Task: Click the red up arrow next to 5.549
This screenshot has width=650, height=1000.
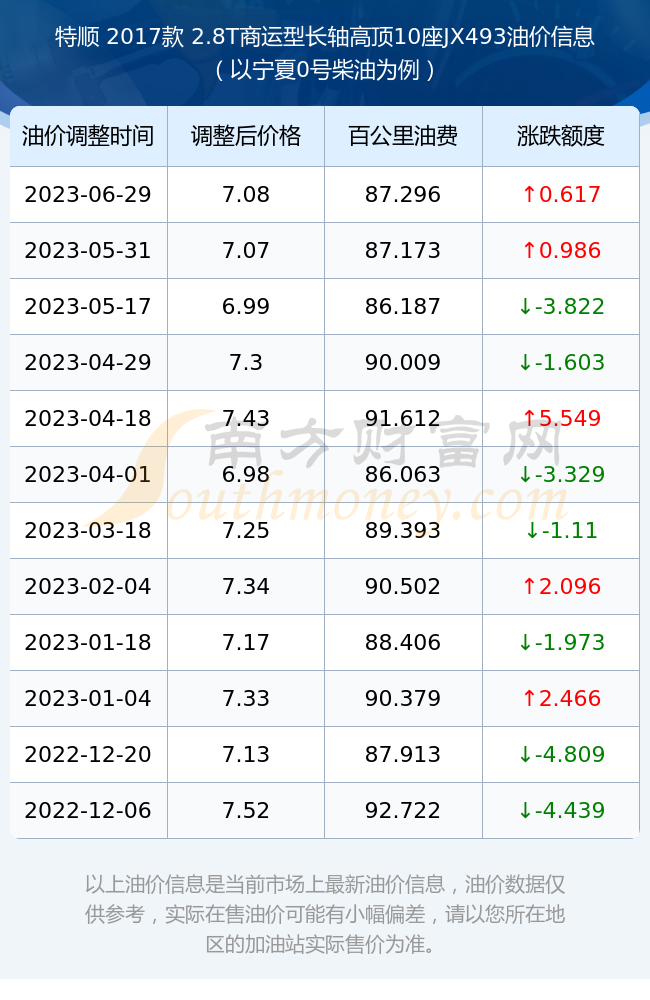Action: tap(529, 418)
